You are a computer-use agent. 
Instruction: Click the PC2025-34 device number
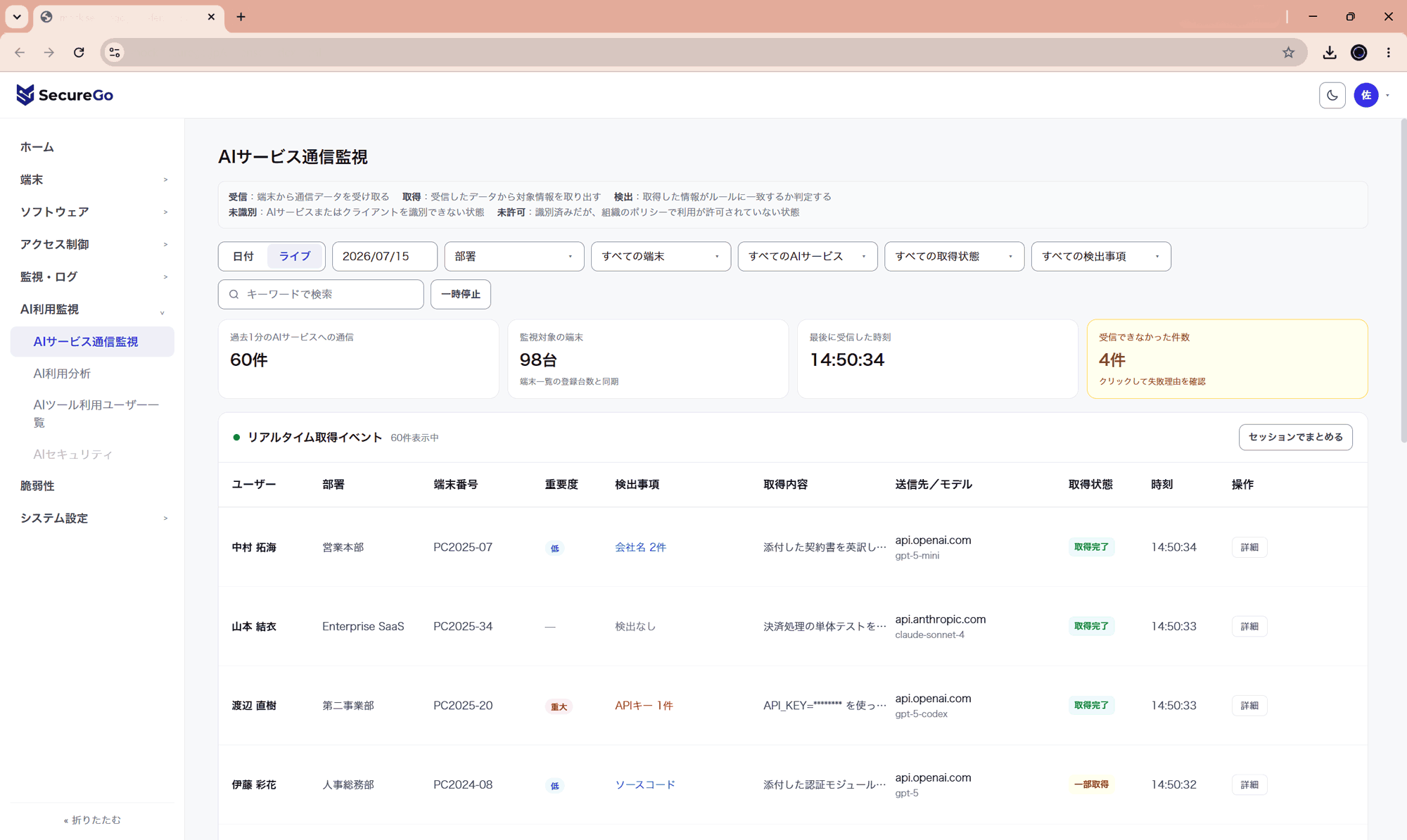(463, 626)
